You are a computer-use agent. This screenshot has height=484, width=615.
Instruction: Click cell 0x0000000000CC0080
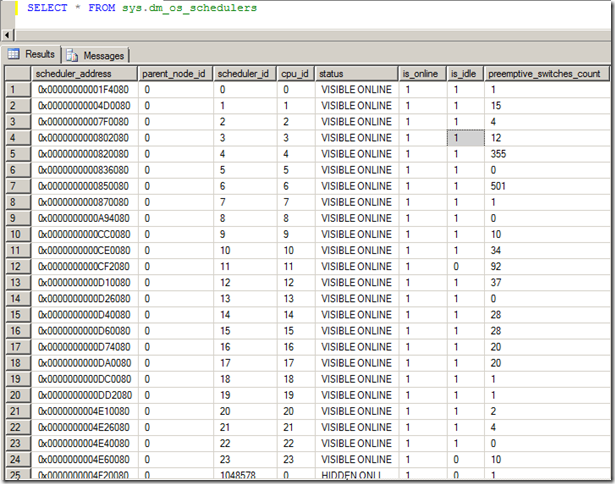tap(85, 235)
